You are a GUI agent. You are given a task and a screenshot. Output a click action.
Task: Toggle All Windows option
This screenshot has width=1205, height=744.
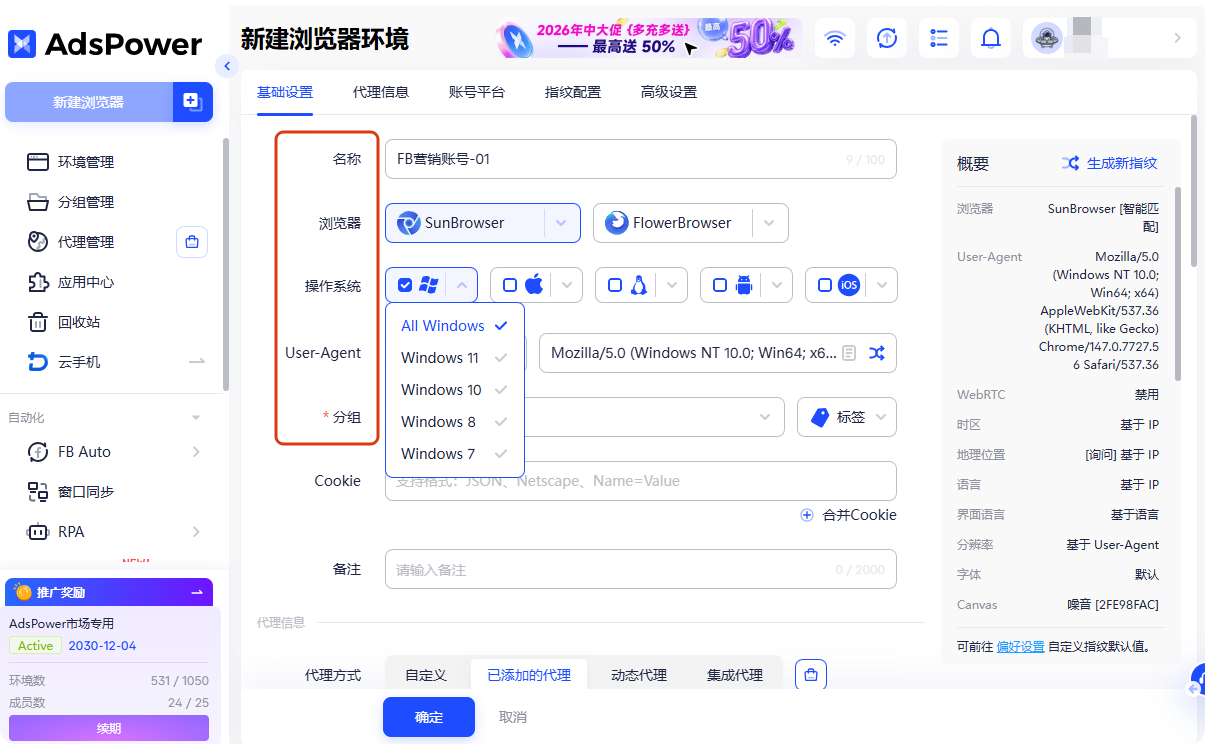pyautogui.click(x=455, y=326)
